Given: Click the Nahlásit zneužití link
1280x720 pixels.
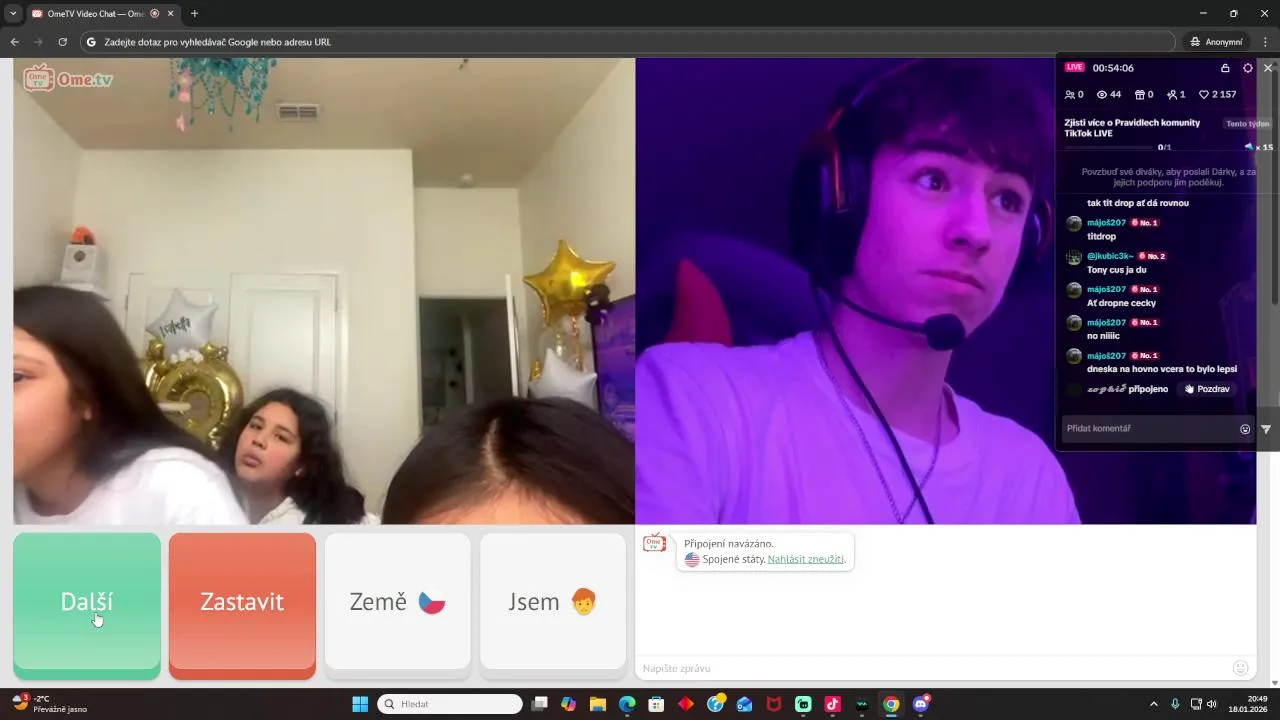Looking at the screenshot, I should 806,559.
